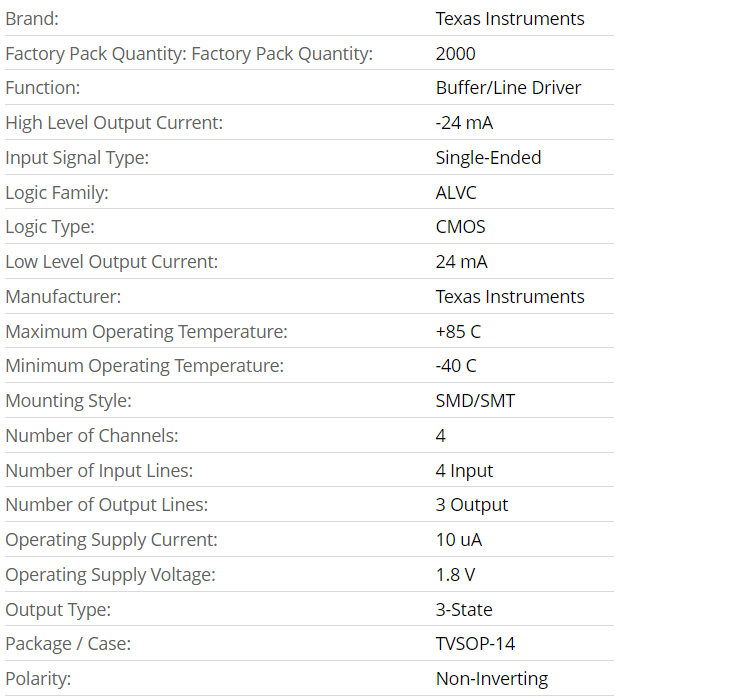Click the CMOS logic type value

pos(460,227)
